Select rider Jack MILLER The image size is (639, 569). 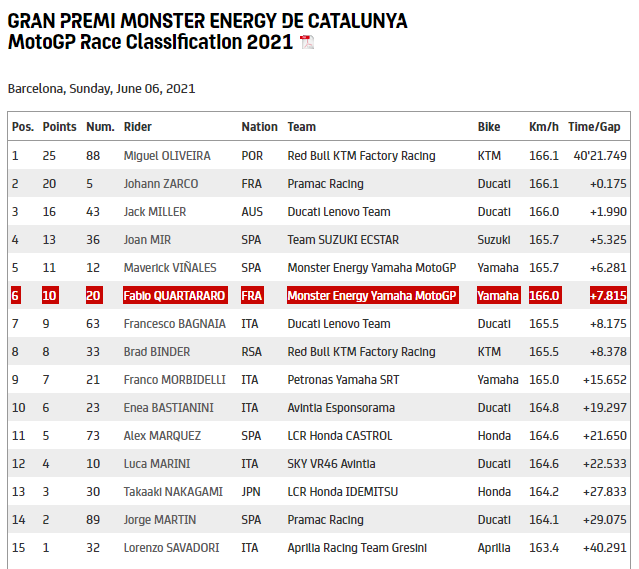[x=157, y=212]
